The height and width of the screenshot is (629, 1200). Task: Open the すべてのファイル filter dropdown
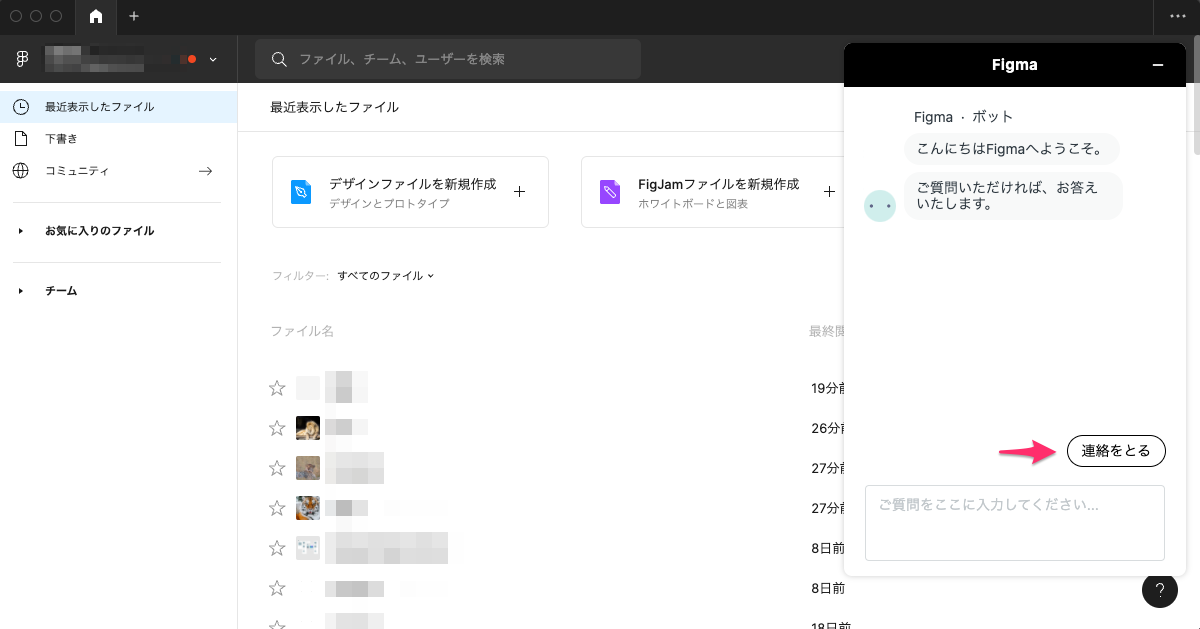click(x=386, y=275)
